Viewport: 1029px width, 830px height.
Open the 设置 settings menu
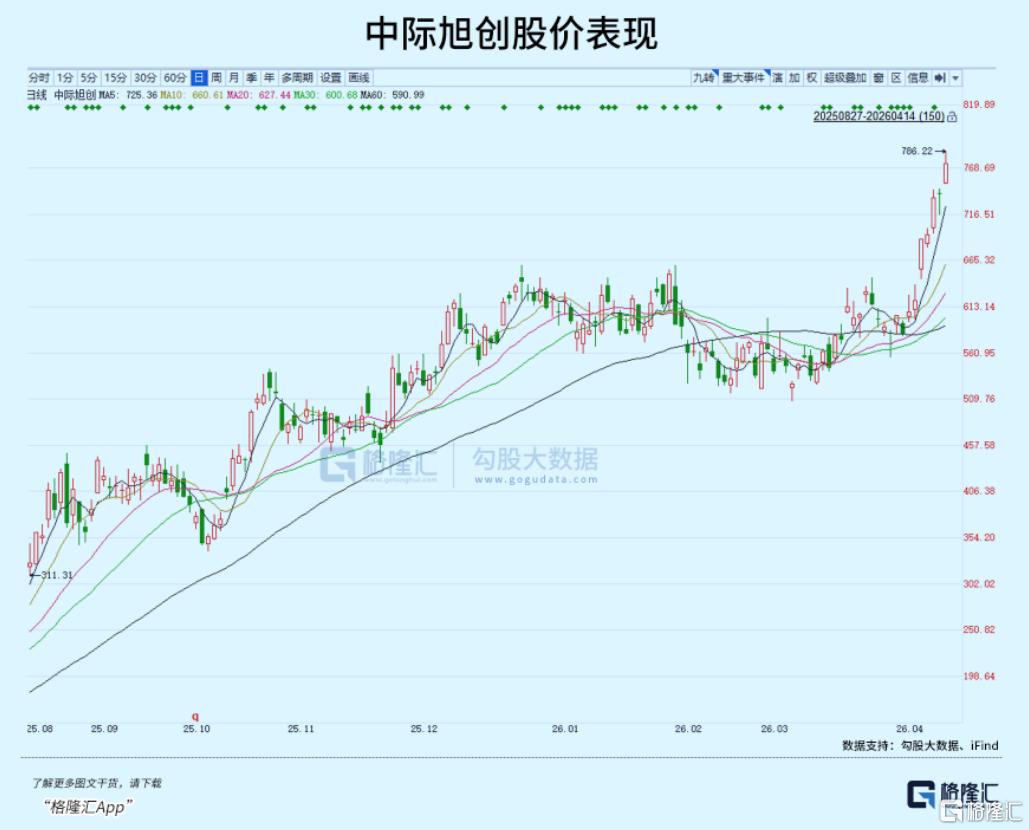[331, 77]
